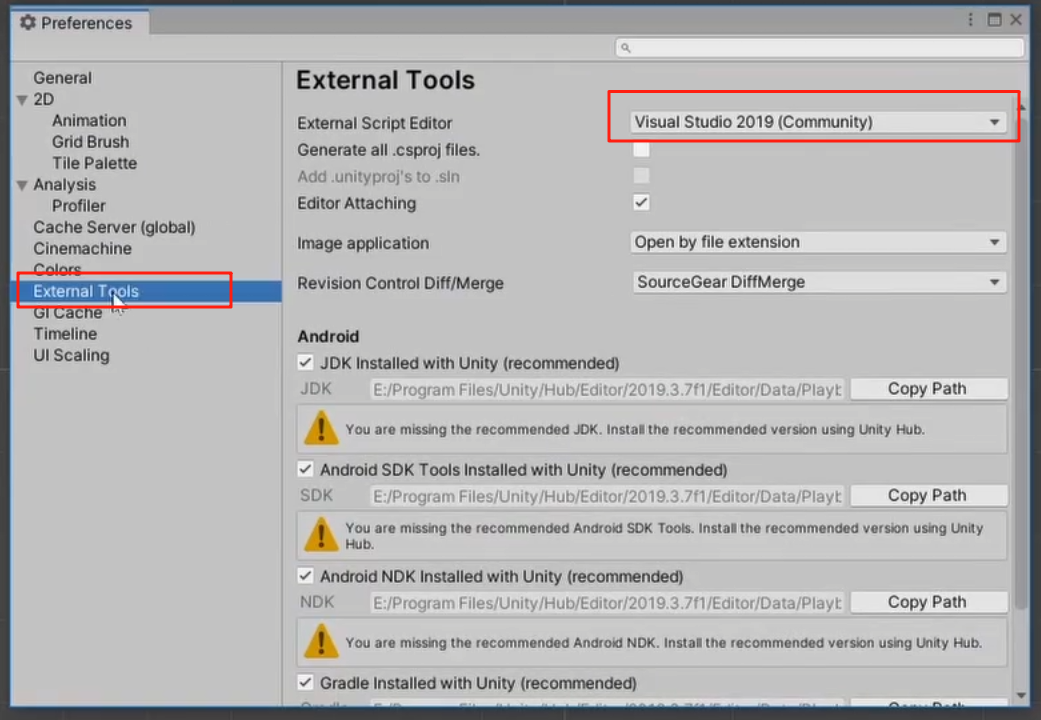Click the JDK missing warning icon

[321, 428]
